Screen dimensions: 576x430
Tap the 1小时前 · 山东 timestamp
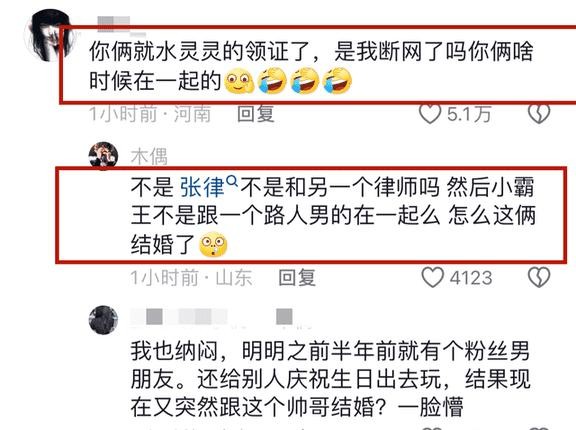pos(191,278)
